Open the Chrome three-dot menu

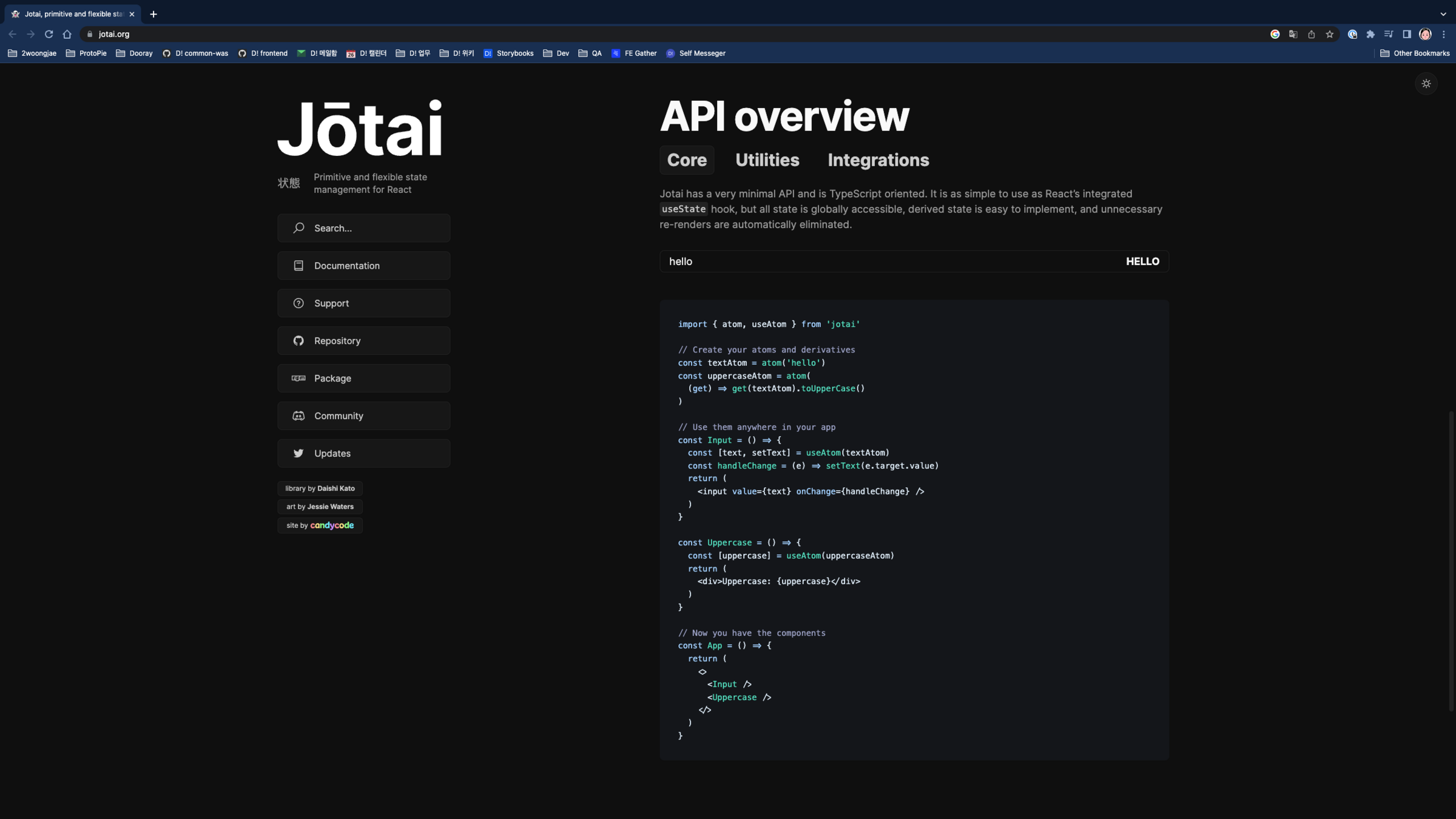click(x=1444, y=35)
